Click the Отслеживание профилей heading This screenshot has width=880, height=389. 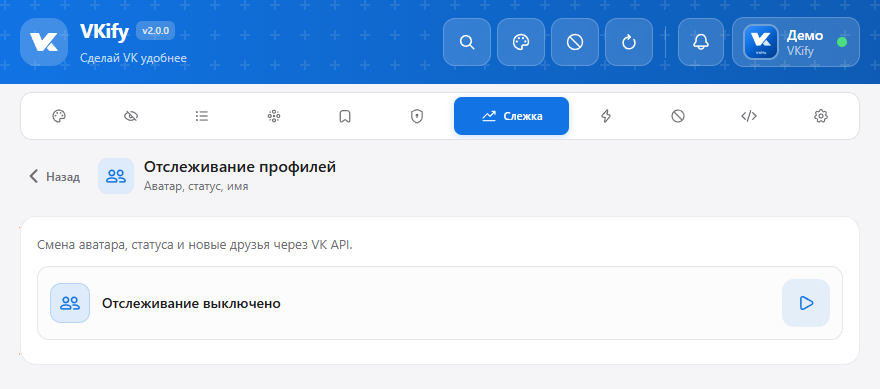240,167
